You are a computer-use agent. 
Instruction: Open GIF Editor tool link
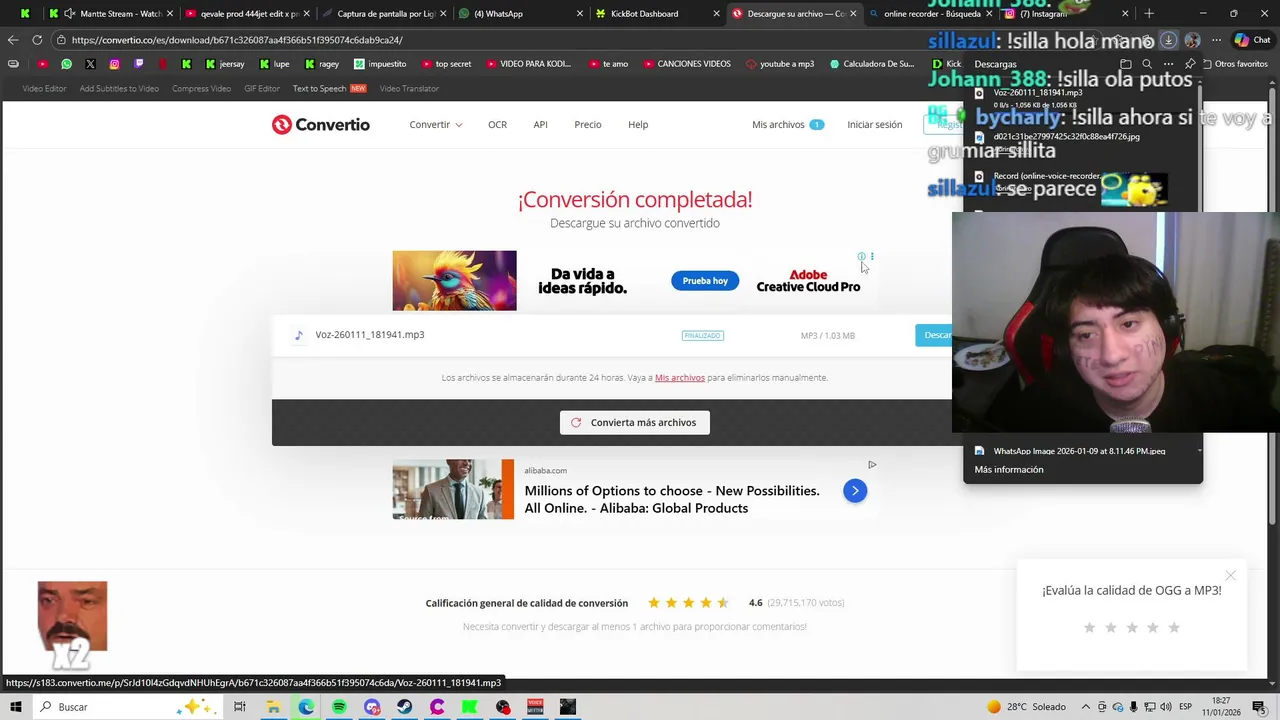point(262,88)
